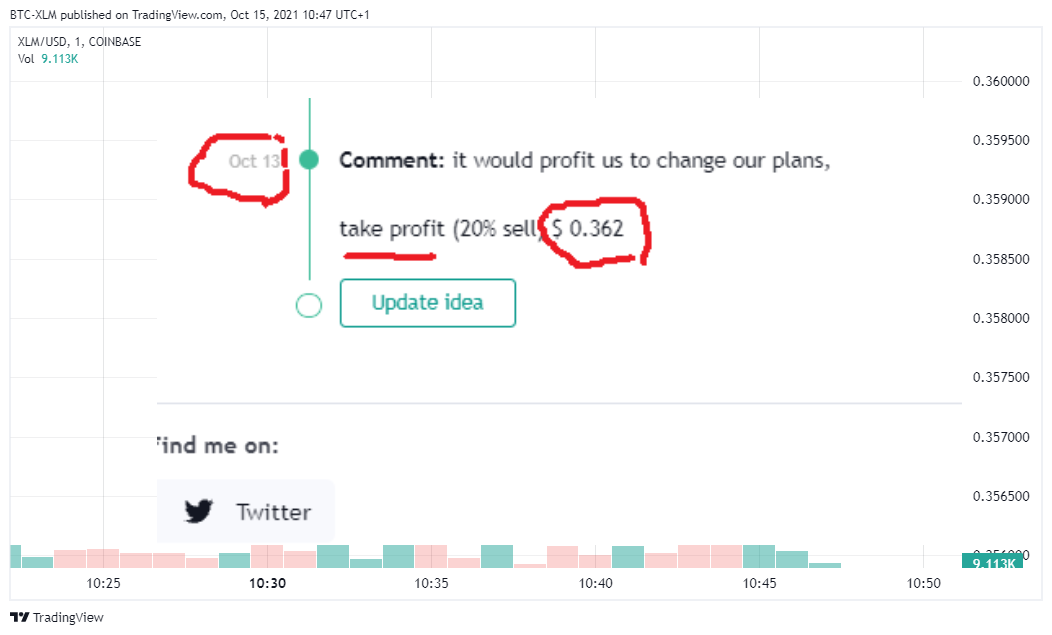Click the bold Comment: label text
The width and height of the screenshot is (1052, 635).
point(392,160)
